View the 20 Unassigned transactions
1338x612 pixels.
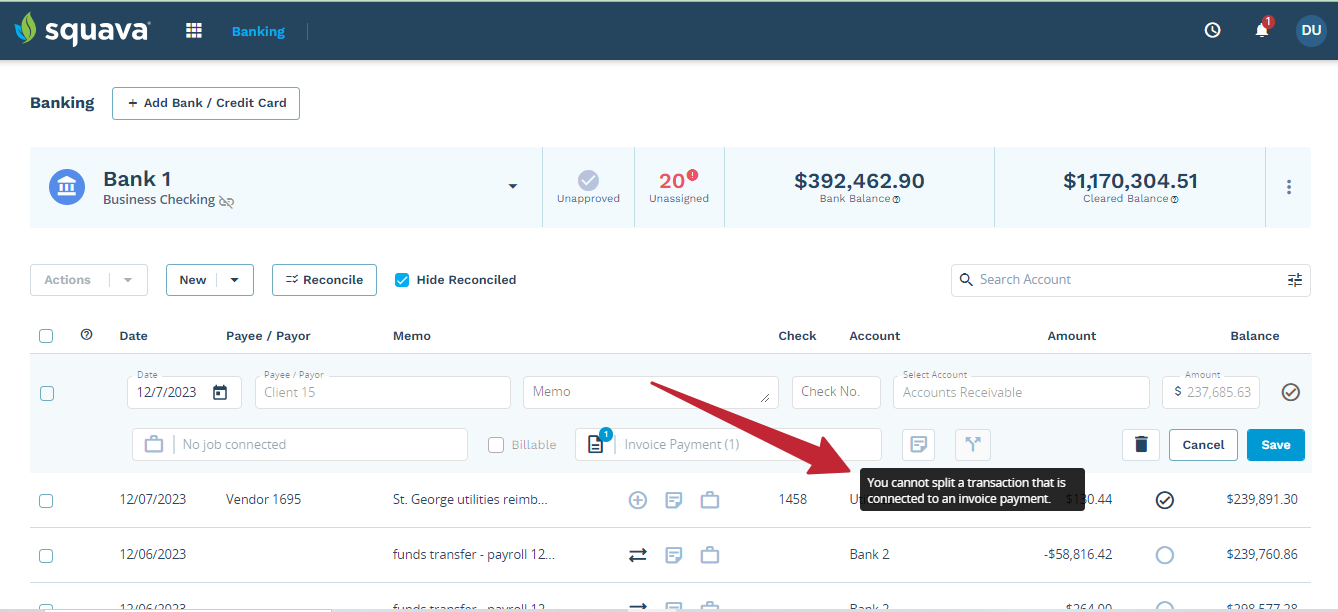point(679,186)
